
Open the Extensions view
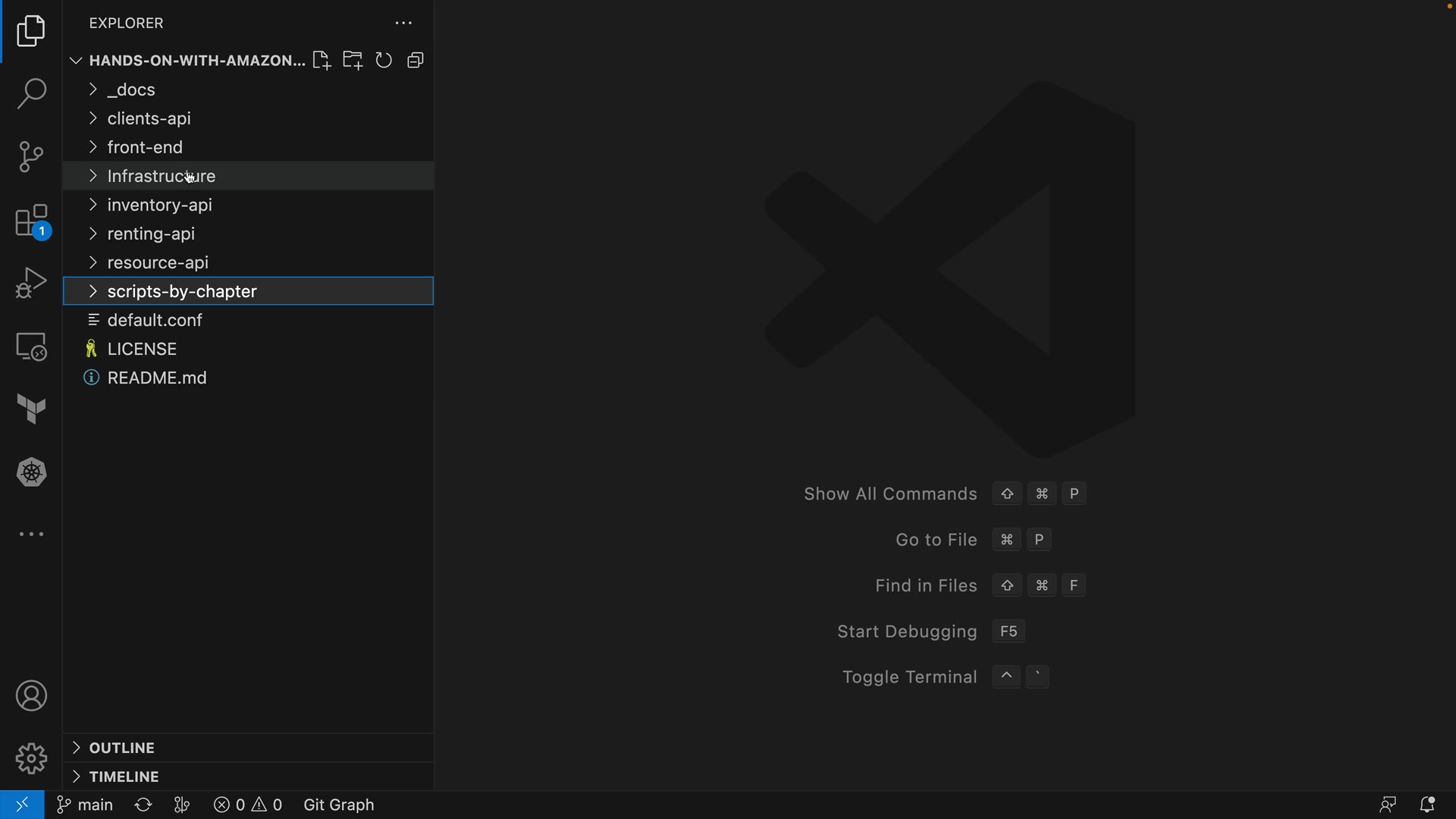point(31,221)
